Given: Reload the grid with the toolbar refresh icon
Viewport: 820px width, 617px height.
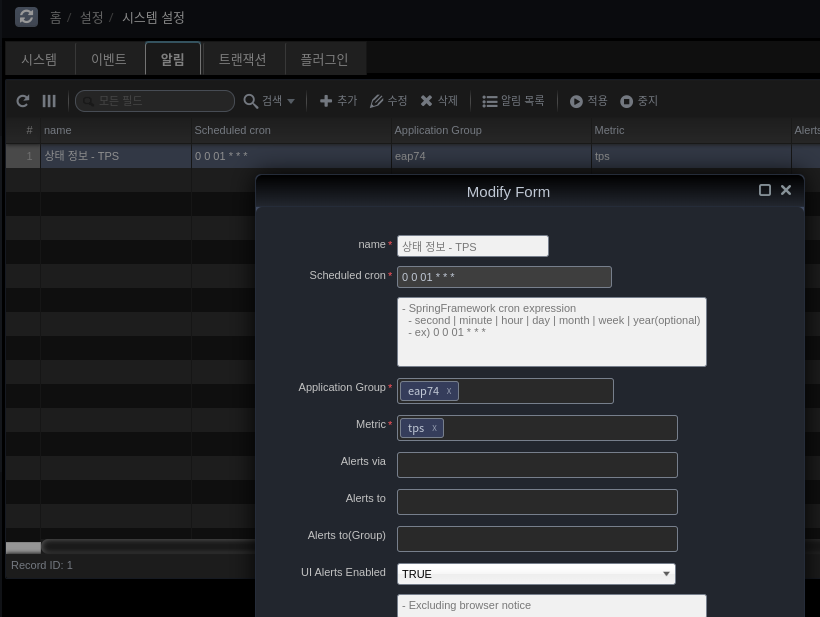Looking at the screenshot, I should tap(23, 101).
